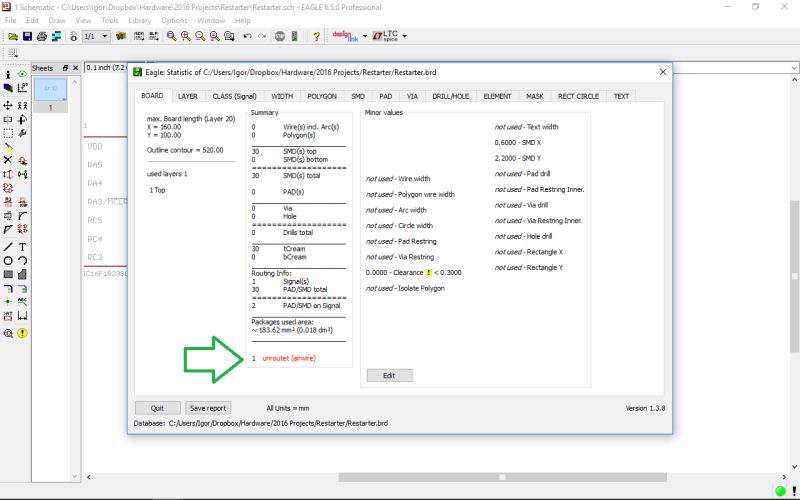Screen dimensions: 800x500
Task: Select the Show (eye) tool
Action: [22, 74]
